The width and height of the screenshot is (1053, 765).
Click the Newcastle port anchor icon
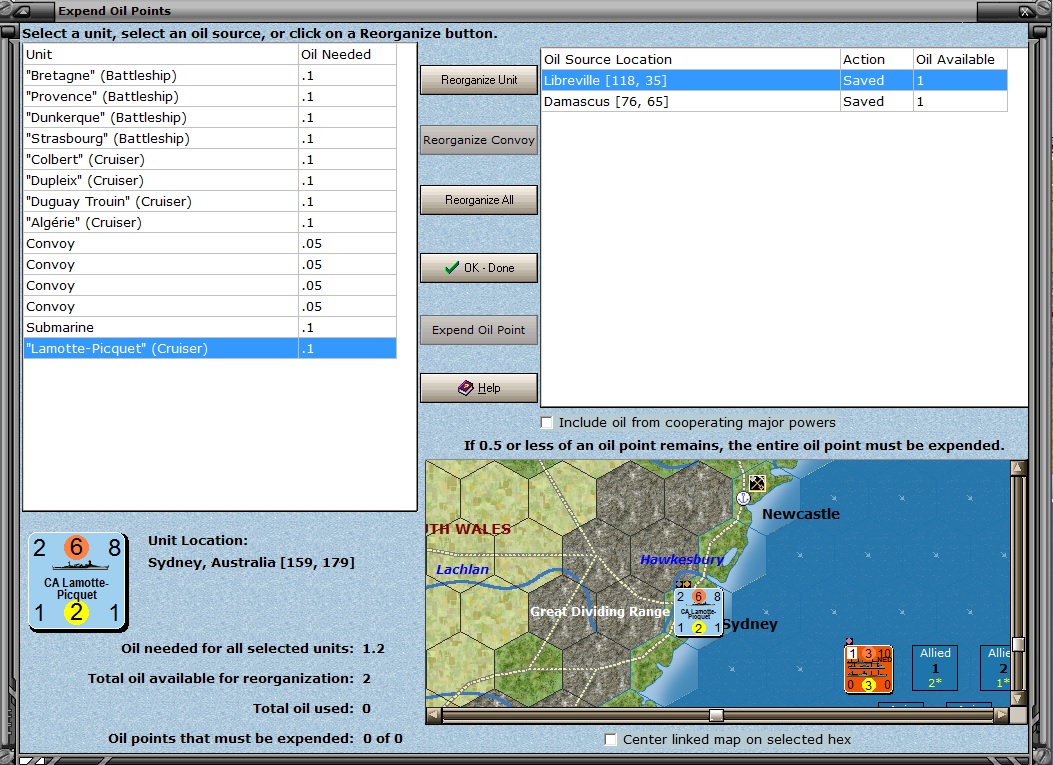[743, 497]
